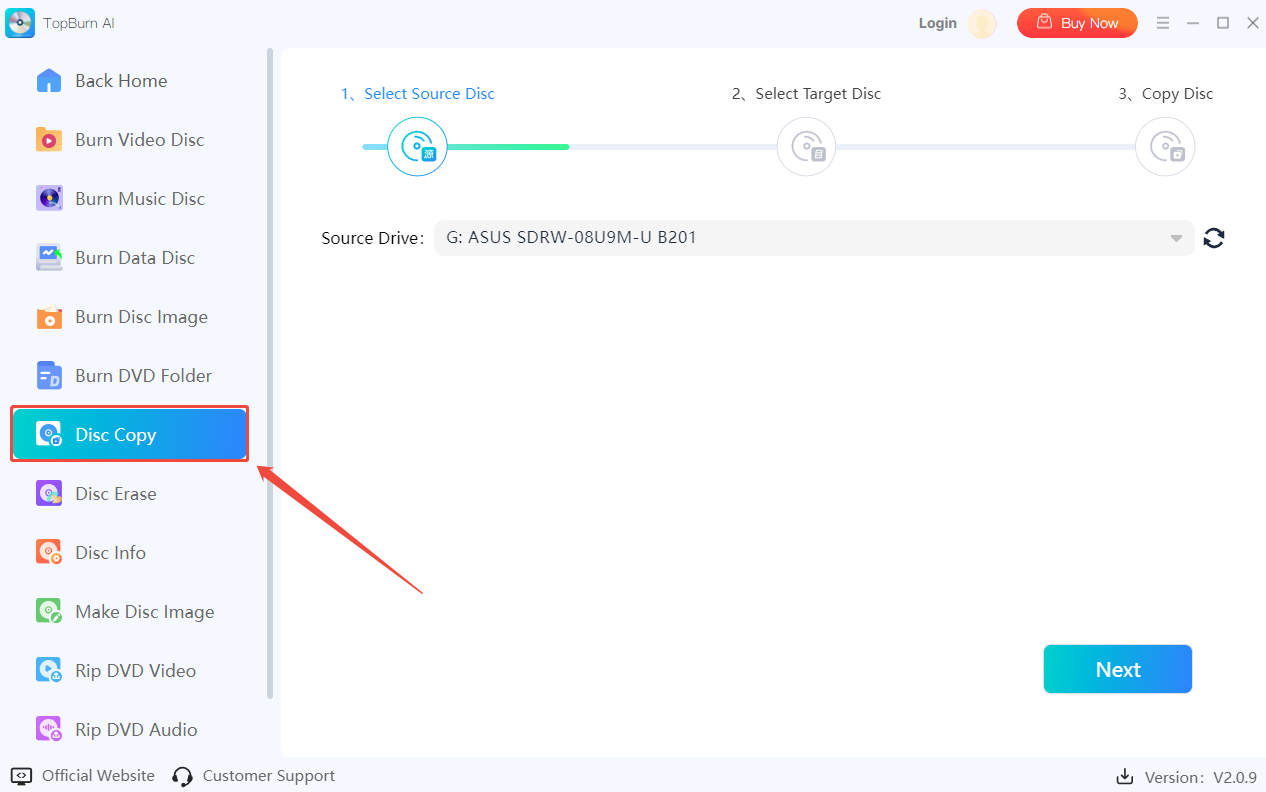Open Disc Info in the sidebar
The height and width of the screenshot is (792, 1266).
[x=110, y=553]
